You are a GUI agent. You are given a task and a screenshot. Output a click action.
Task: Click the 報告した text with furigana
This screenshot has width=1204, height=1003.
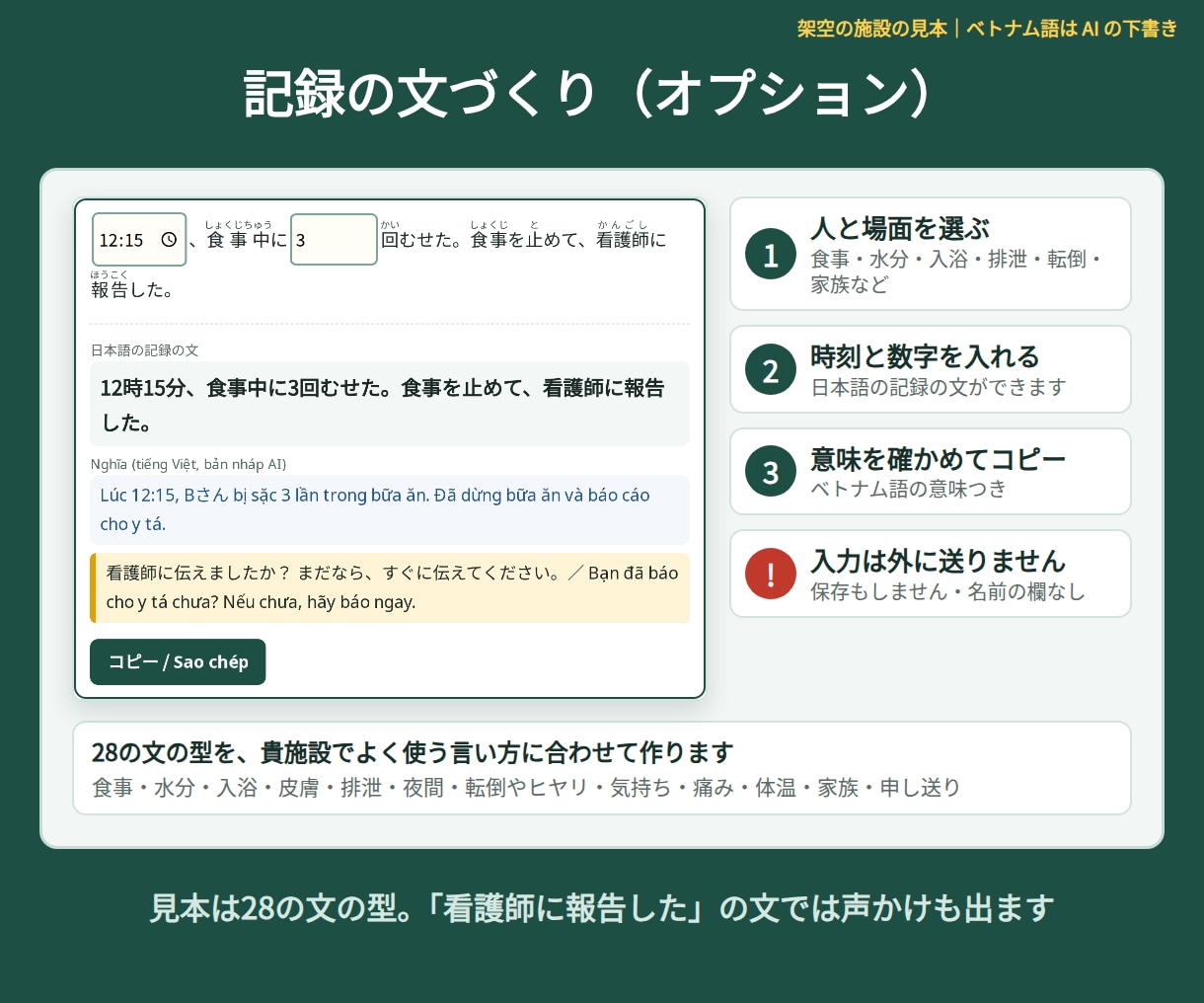[x=132, y=284]
